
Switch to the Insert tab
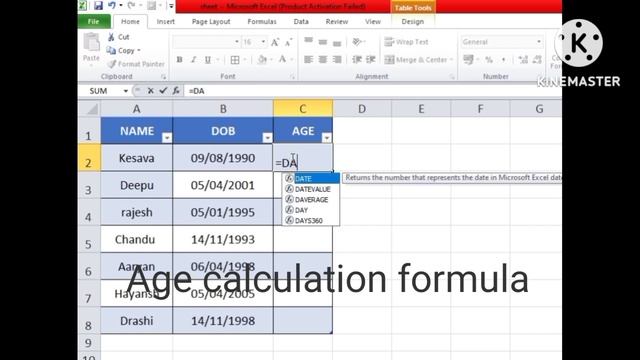click(x=165, y=22)
